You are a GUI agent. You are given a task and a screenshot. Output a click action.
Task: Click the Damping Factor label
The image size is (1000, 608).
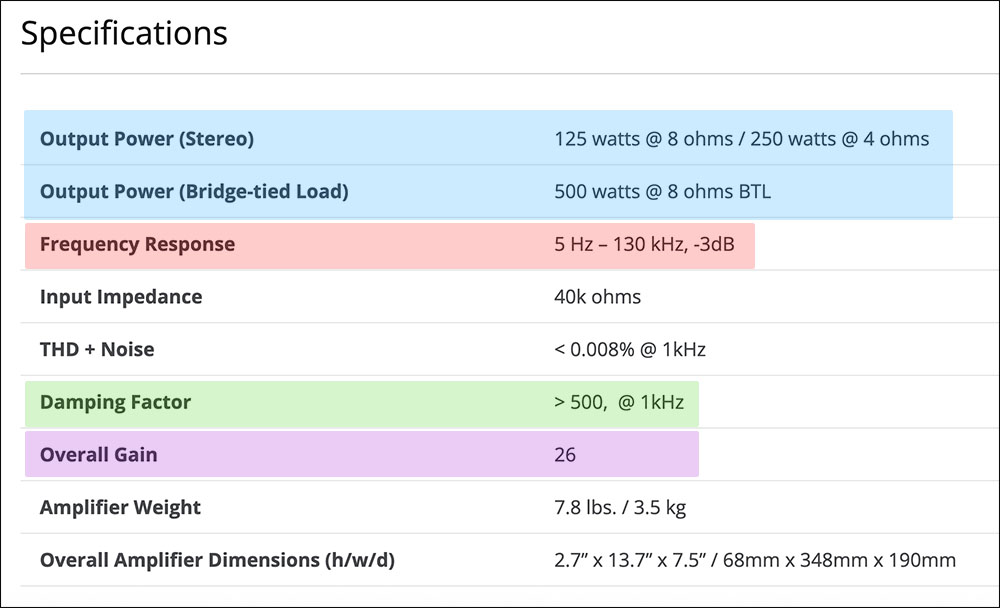[x=115, y=403]
